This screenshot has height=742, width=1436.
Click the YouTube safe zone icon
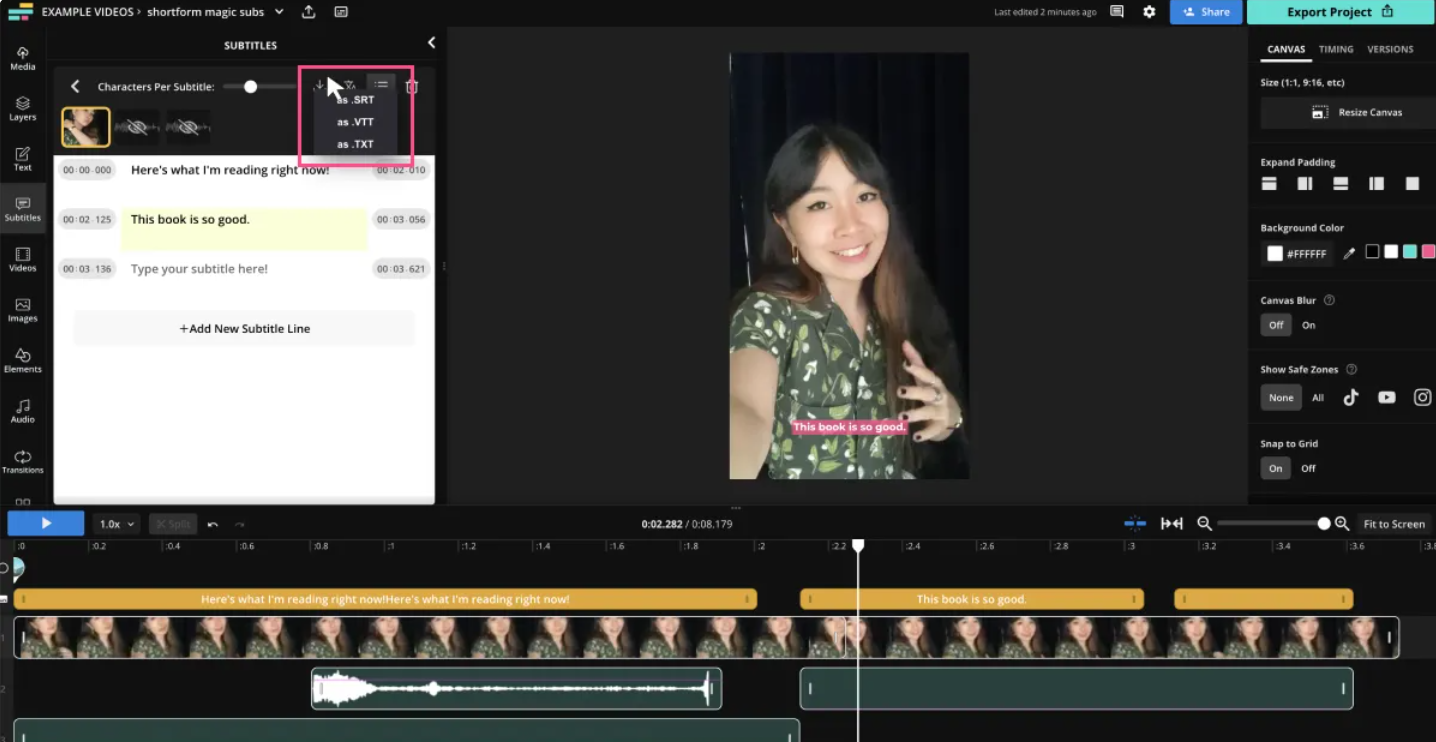[1386, 397]
